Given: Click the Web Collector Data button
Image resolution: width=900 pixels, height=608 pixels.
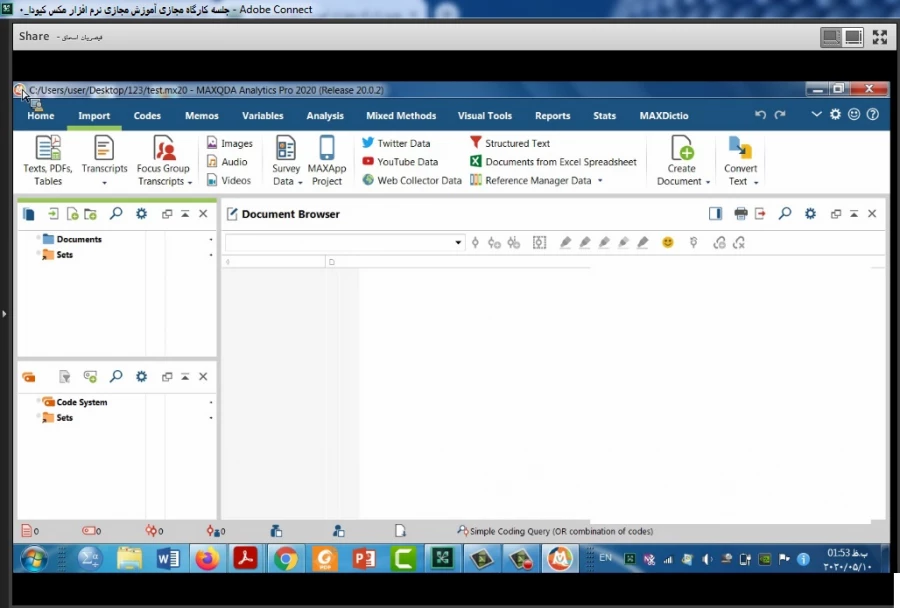Looking at the screenshot, I should (x=418, y=181).
